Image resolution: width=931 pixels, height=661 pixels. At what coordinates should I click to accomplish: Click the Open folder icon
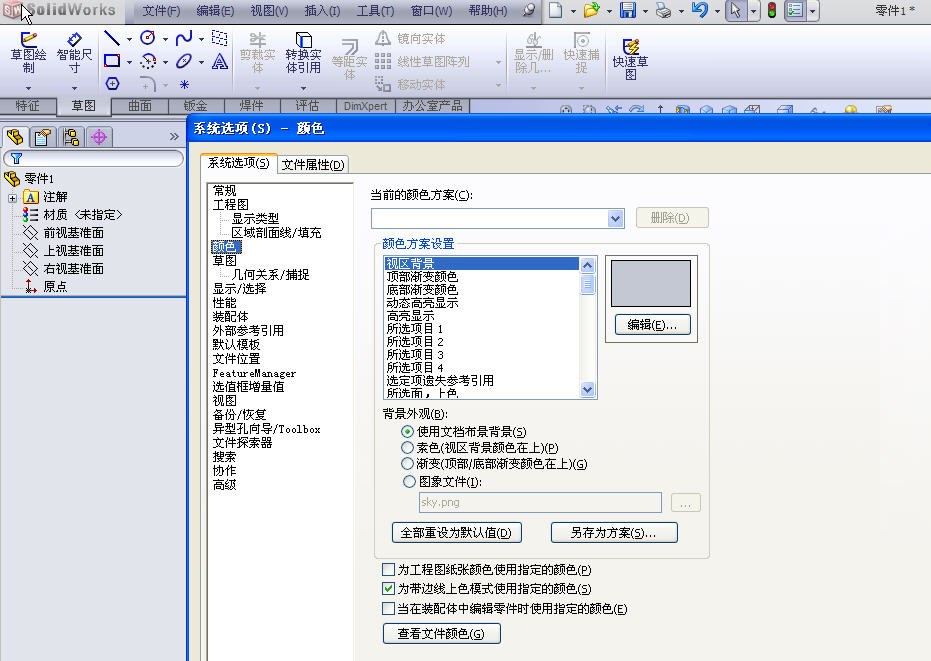pos(591,10)
